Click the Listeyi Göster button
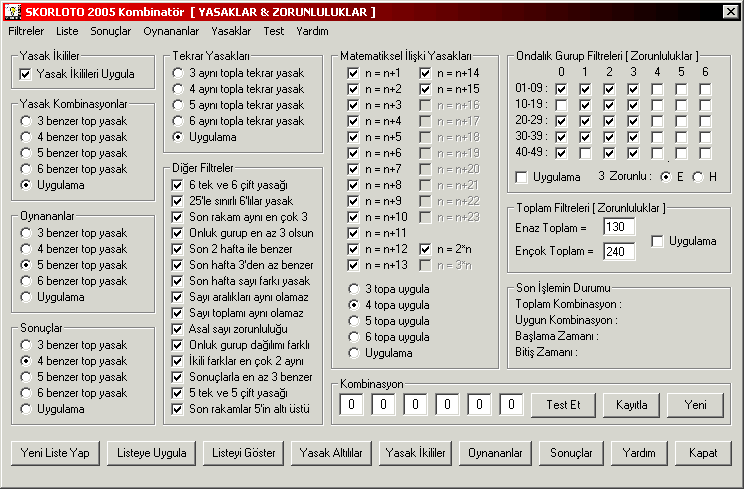744x489 pixels. point(243,453)
